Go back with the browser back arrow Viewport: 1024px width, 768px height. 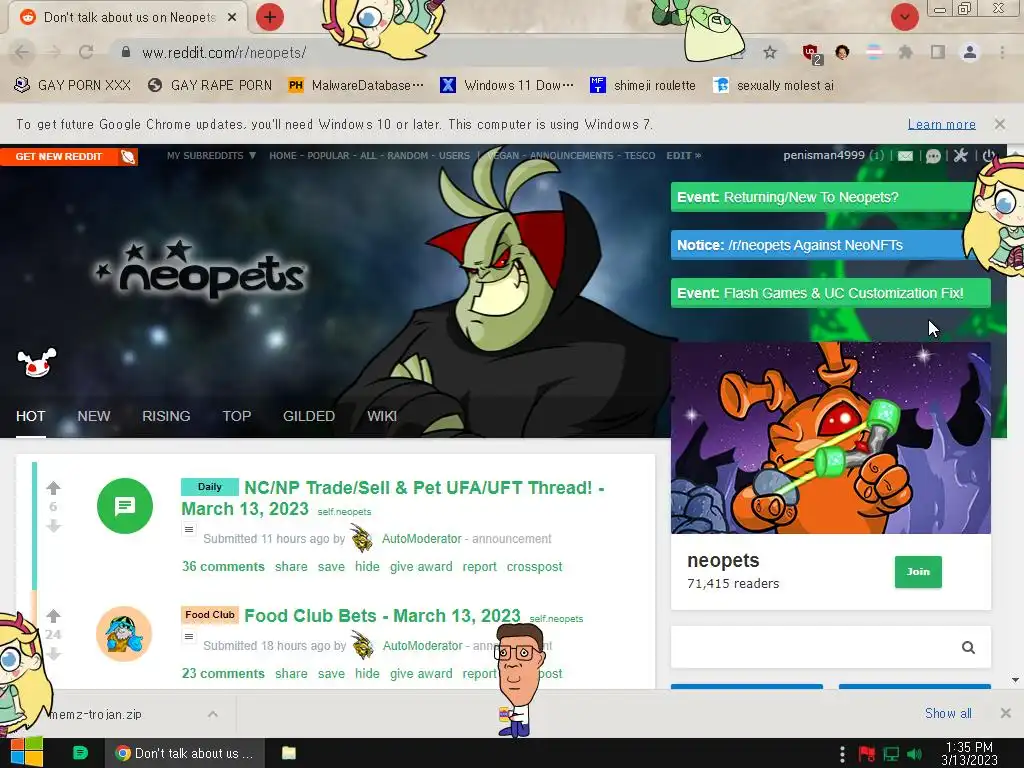point(22,52)
